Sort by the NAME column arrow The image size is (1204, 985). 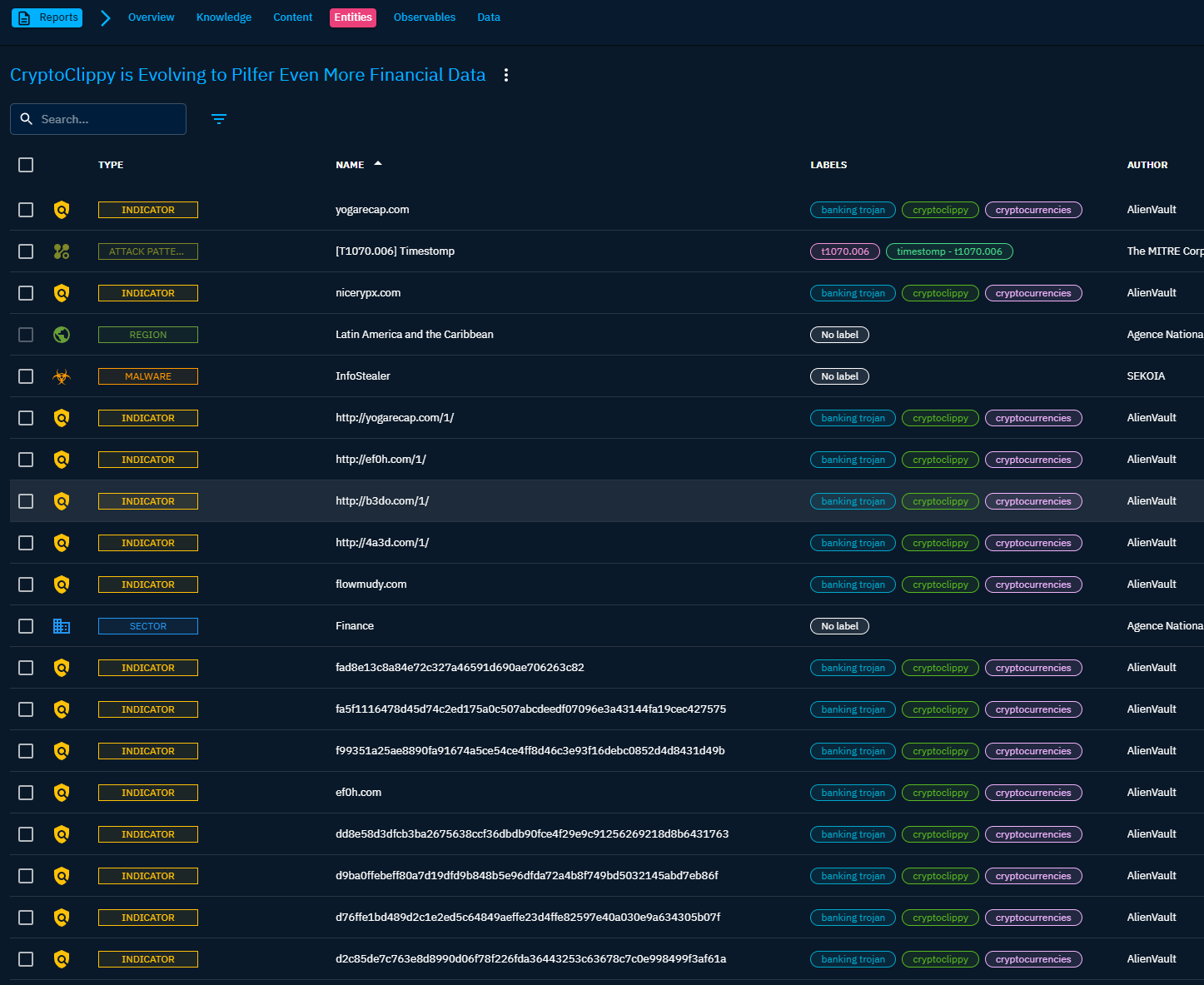[378, 164]
